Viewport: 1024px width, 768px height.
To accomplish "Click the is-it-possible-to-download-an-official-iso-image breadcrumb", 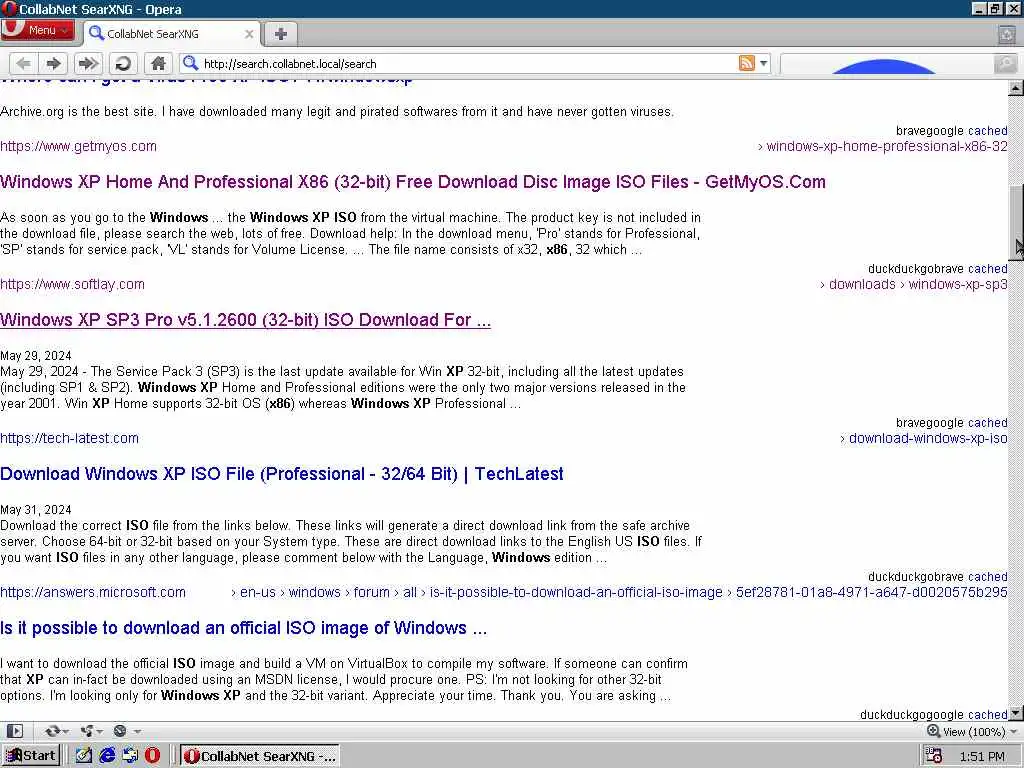I will pos(576,592).
